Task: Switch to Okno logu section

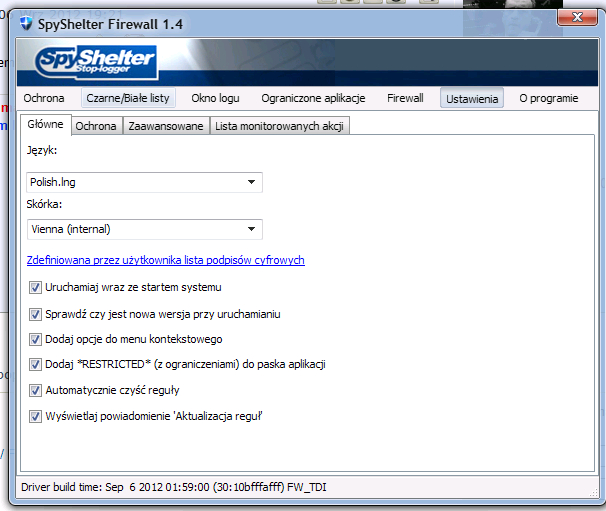Action: pos(216,98)
